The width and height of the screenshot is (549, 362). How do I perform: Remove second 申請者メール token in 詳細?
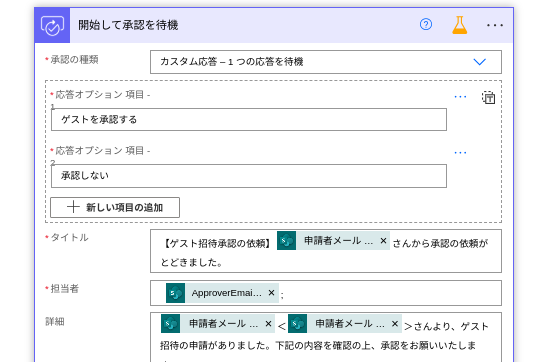coord(395,324)
